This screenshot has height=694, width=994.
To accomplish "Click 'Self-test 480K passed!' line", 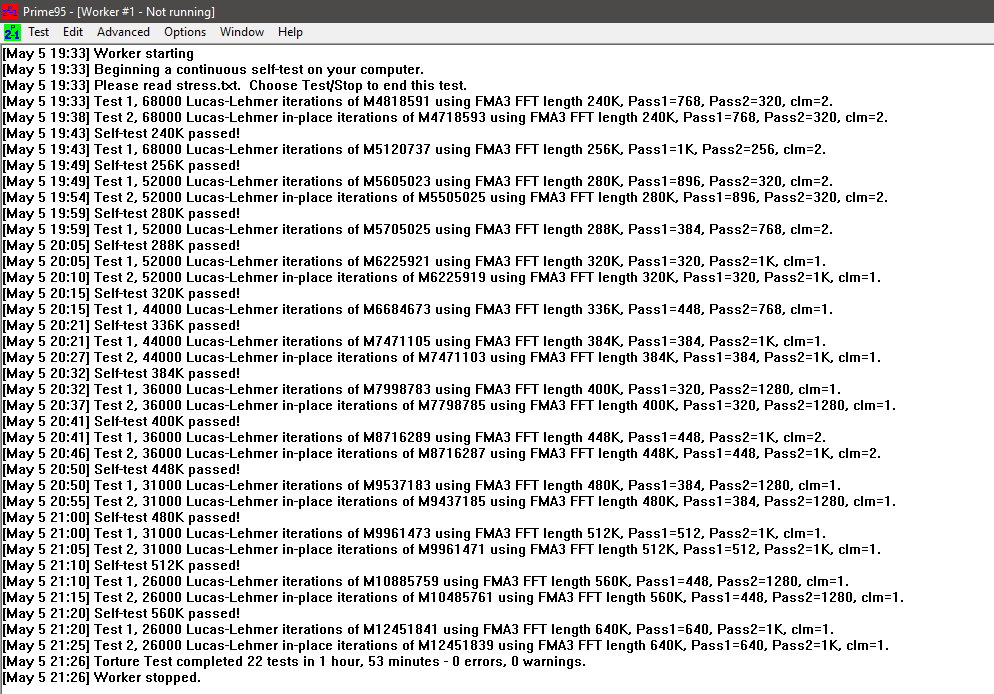I will (121, 517).
